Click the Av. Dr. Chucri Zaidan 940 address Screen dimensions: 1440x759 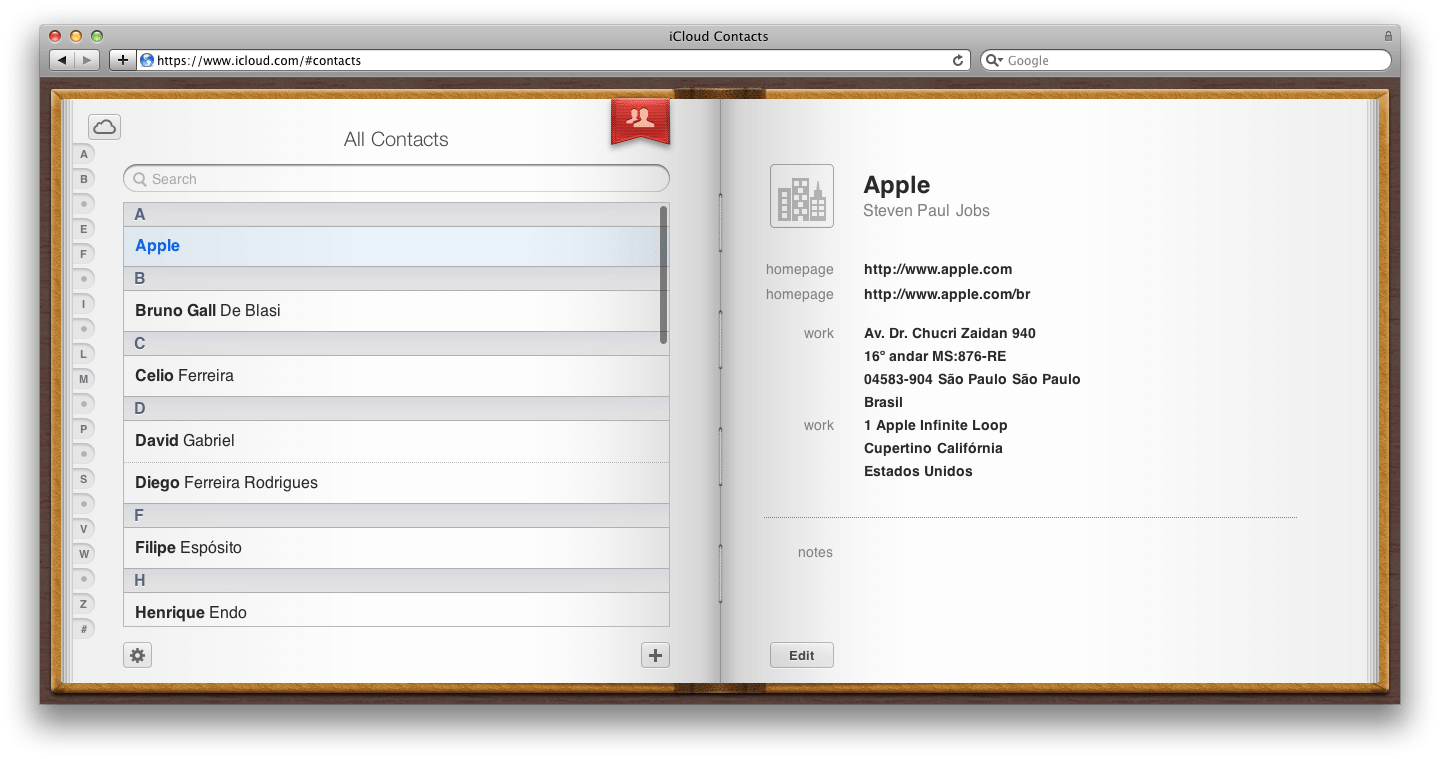point(950,333)
